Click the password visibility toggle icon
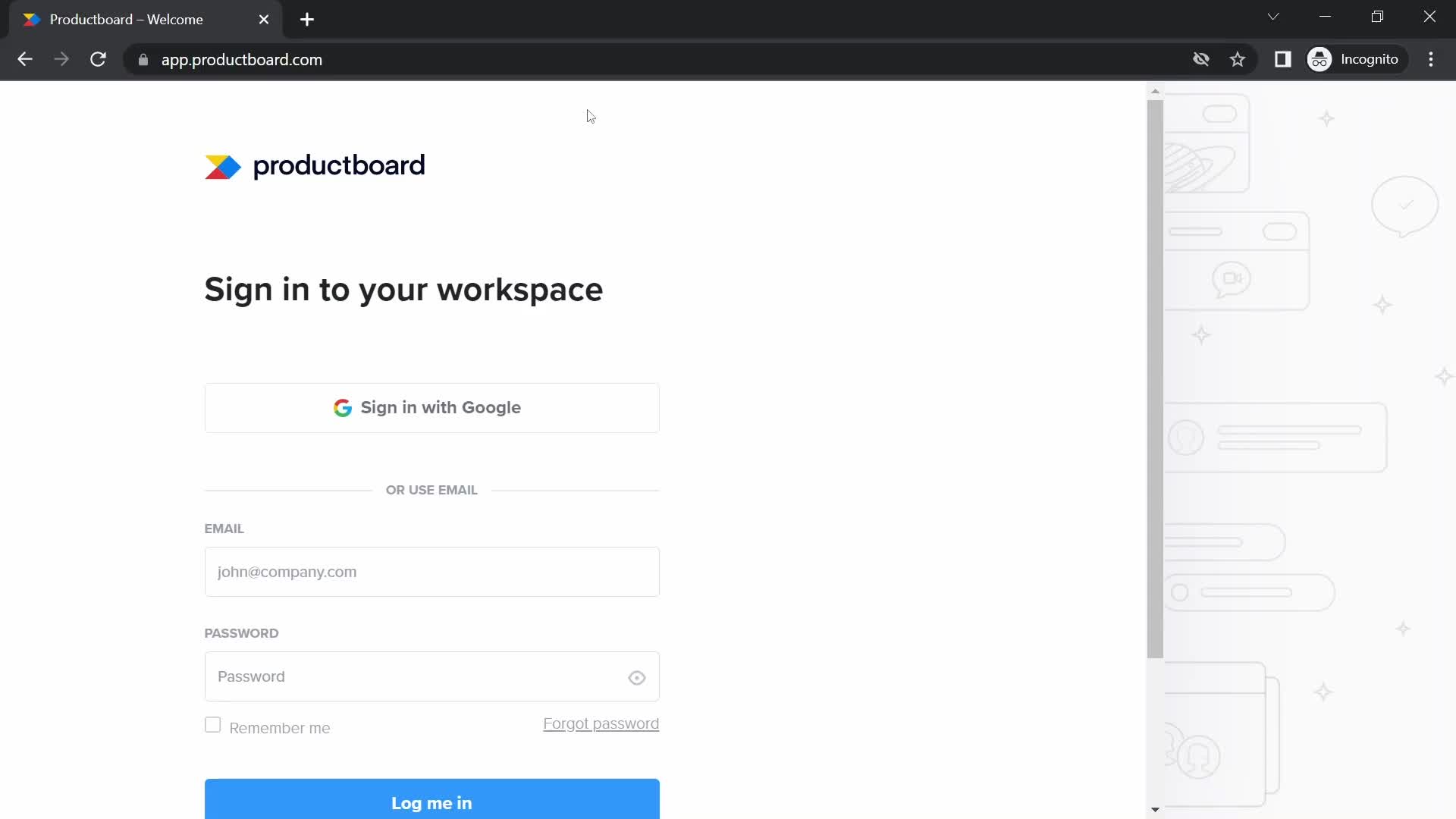The height and width of the screenshot is (819, 1456). [x=637, y=676]
